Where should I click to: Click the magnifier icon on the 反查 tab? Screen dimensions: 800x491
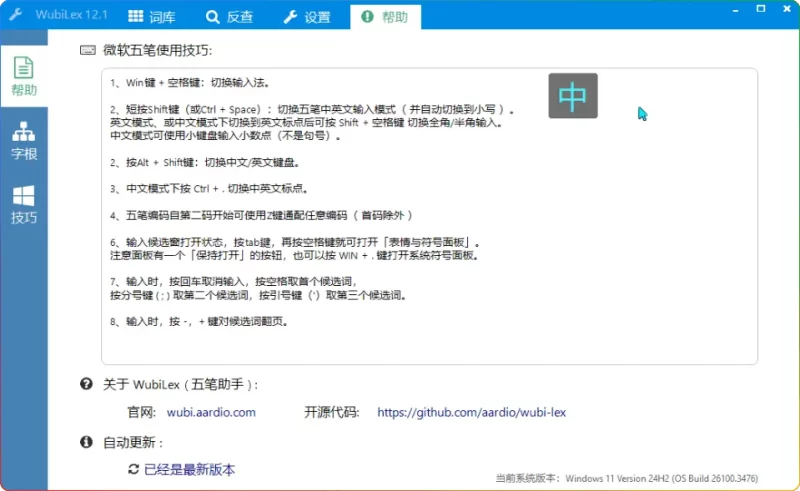pos(212,17)
